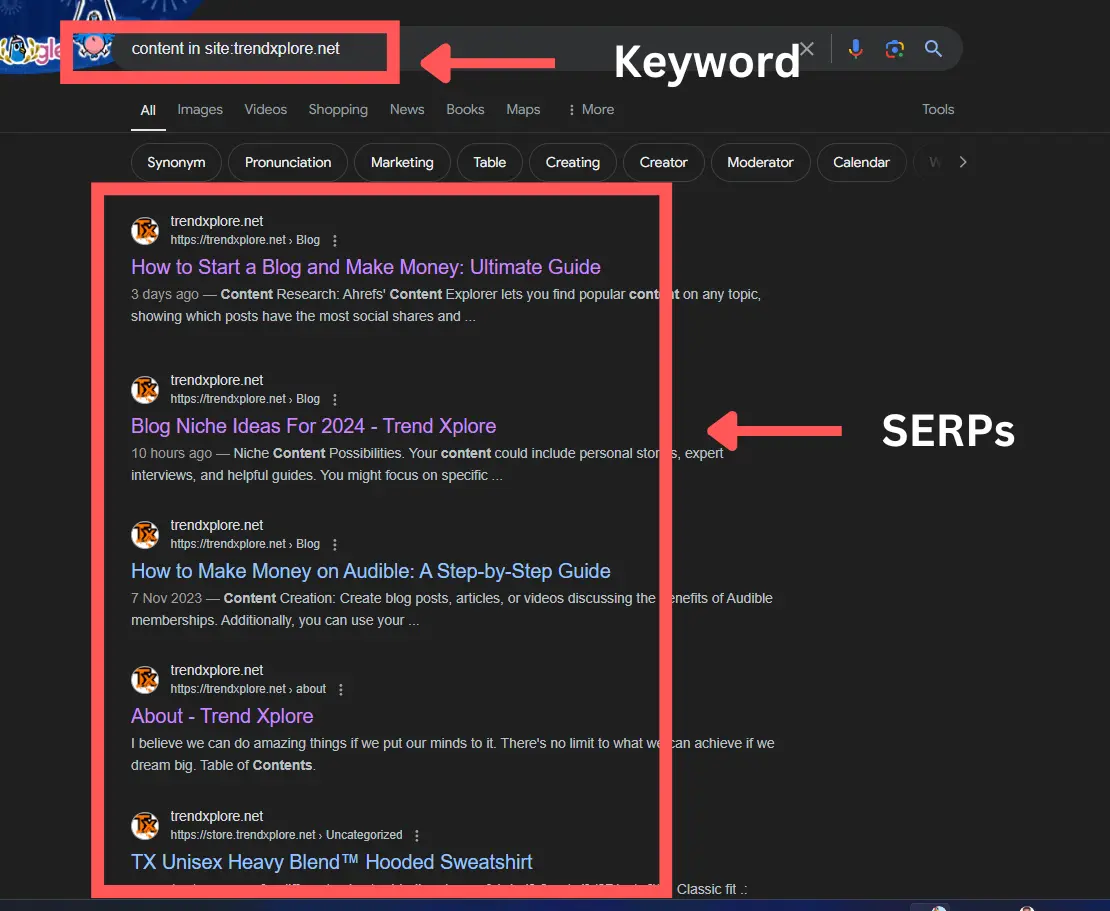Toggle the Synonym search filter chip
This screenshot has width=1110, height=911.
175,162
